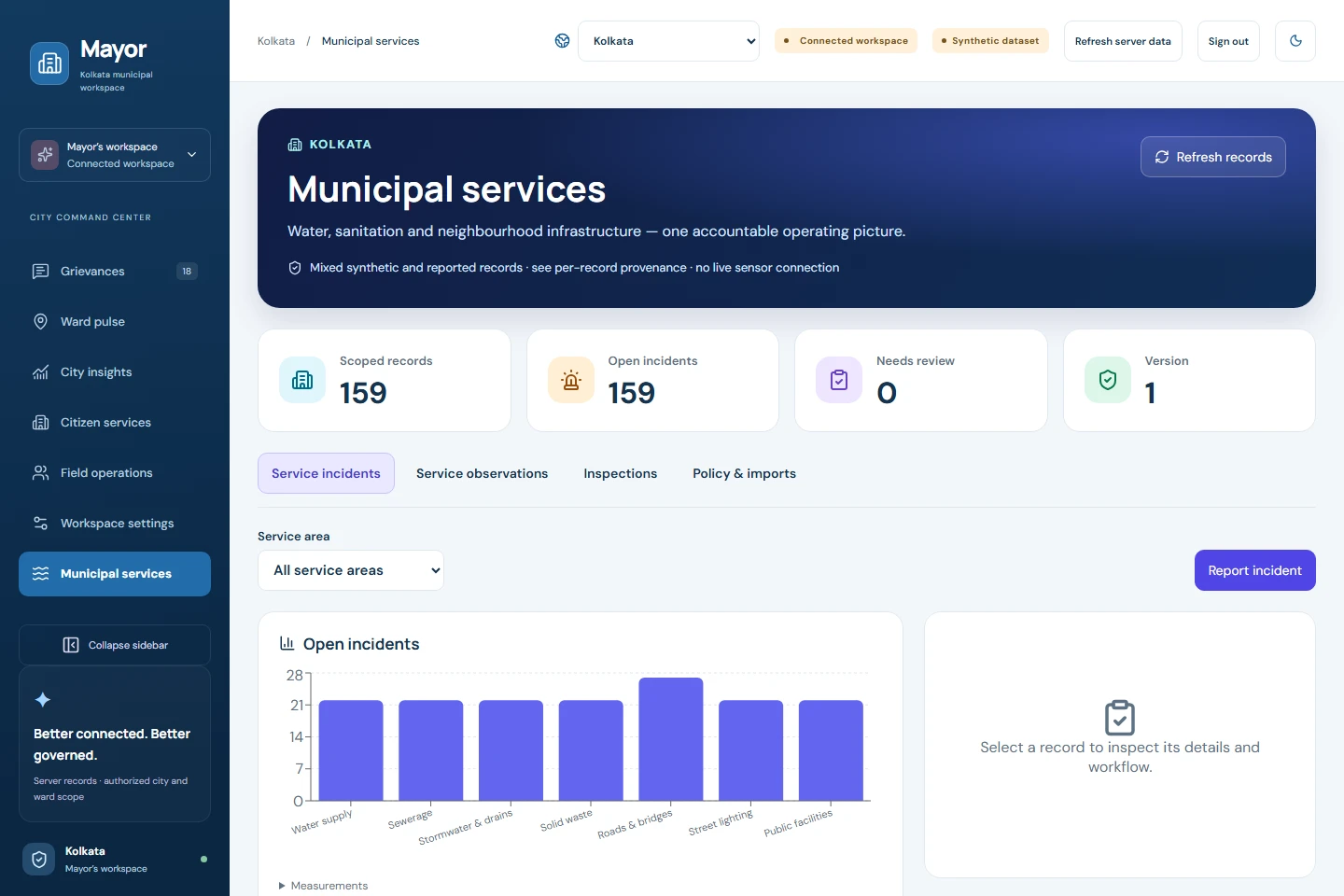The height and width of the screenshot is (896, 1344).
Task: Click the Kolkata shield icon at sidebar bottom
Action: pyautogui.click(x=39, y=860)
